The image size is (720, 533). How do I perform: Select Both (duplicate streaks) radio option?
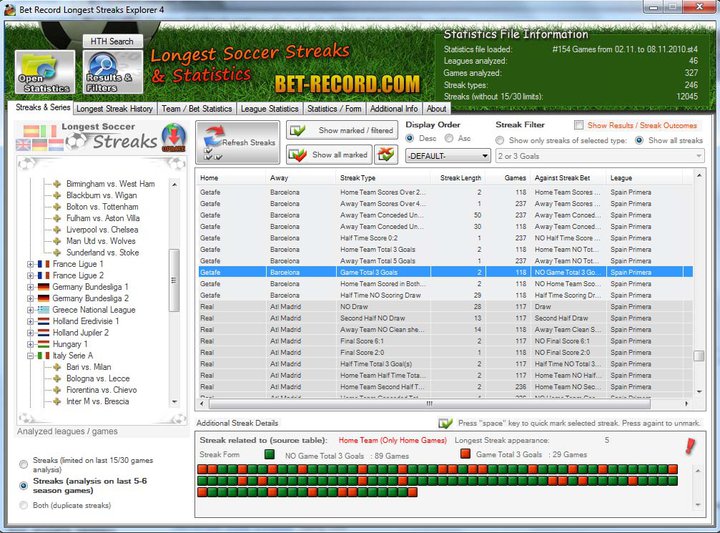(x=23, y=505)
